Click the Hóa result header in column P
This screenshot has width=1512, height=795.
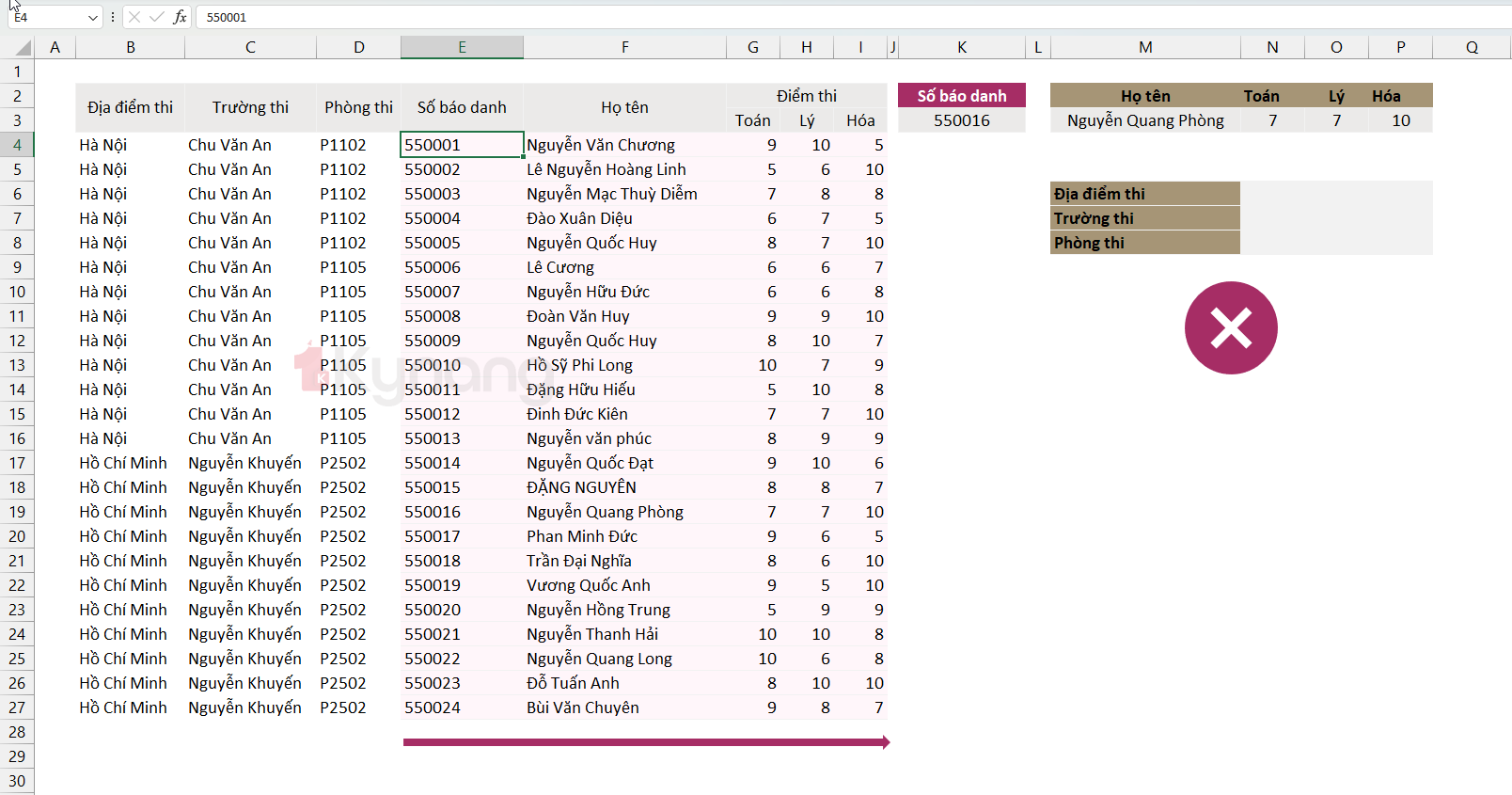click(x=1401, y=96)
